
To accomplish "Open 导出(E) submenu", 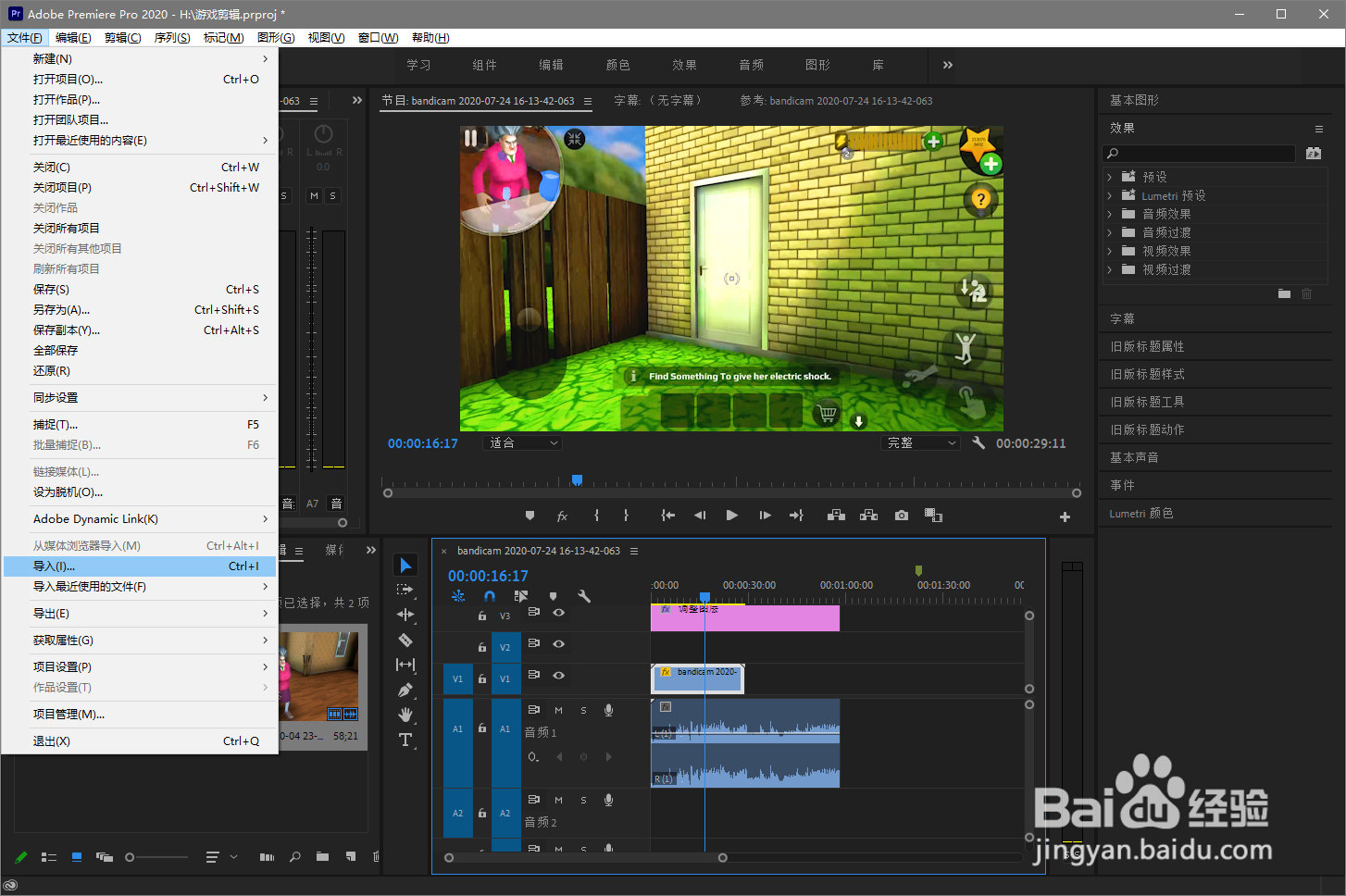I will (x=140, y=614).
